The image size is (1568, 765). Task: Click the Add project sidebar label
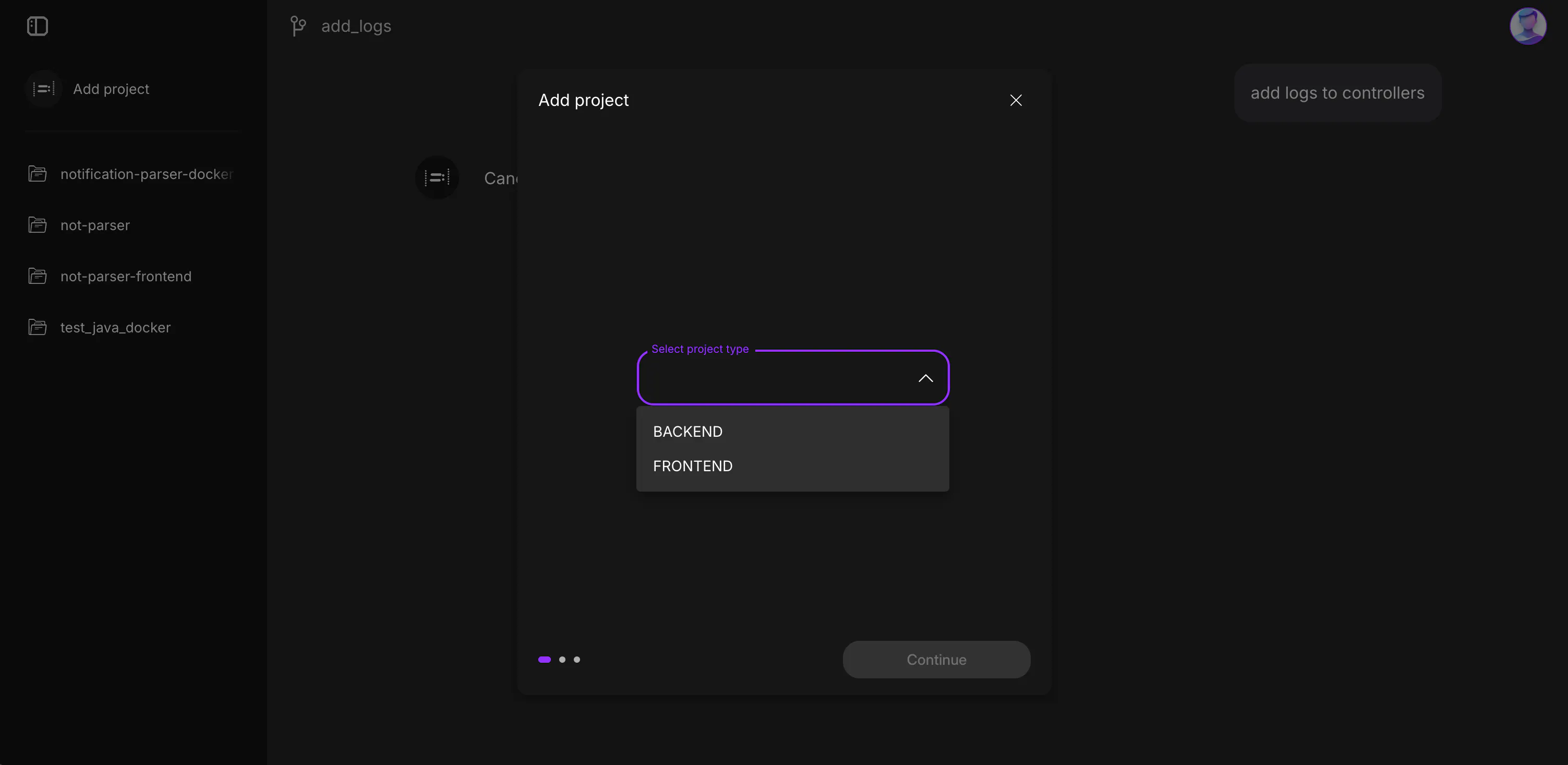111,89
